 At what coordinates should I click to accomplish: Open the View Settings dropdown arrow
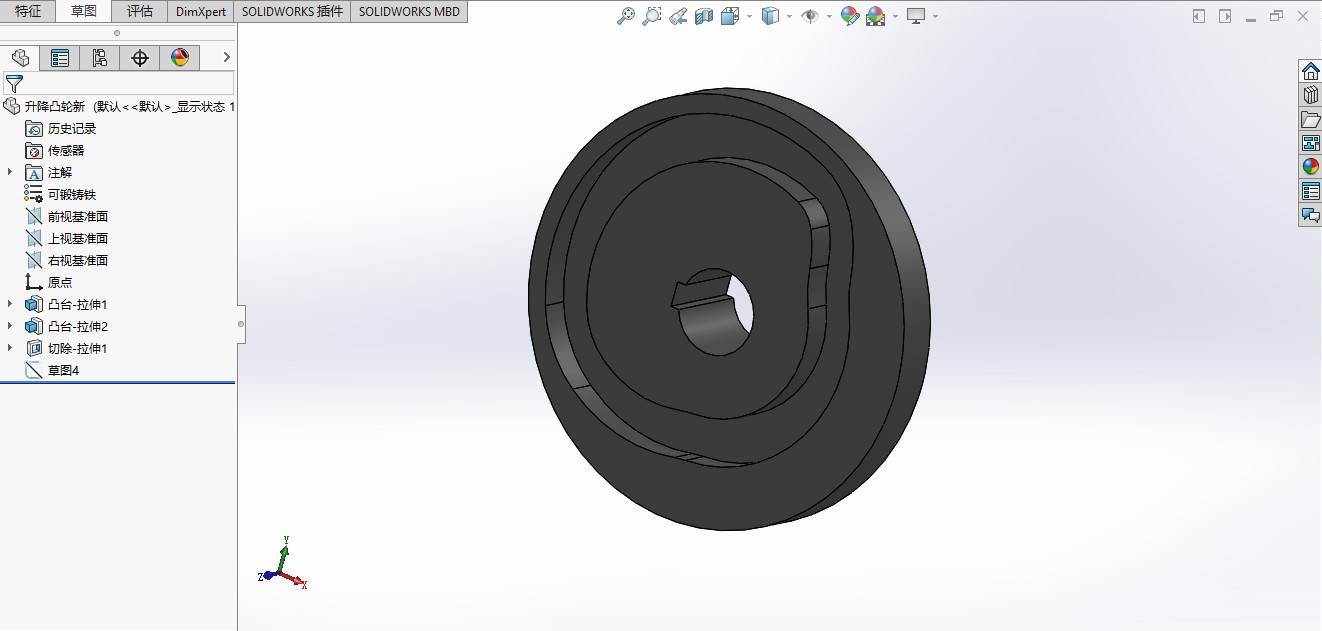click(x=935, y=16)
